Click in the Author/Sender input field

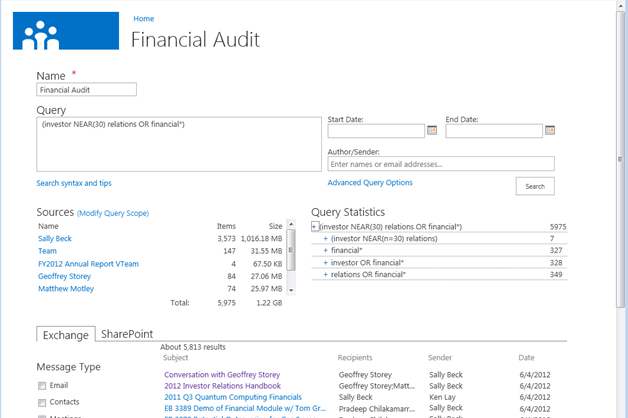click(x=440, y=164)
